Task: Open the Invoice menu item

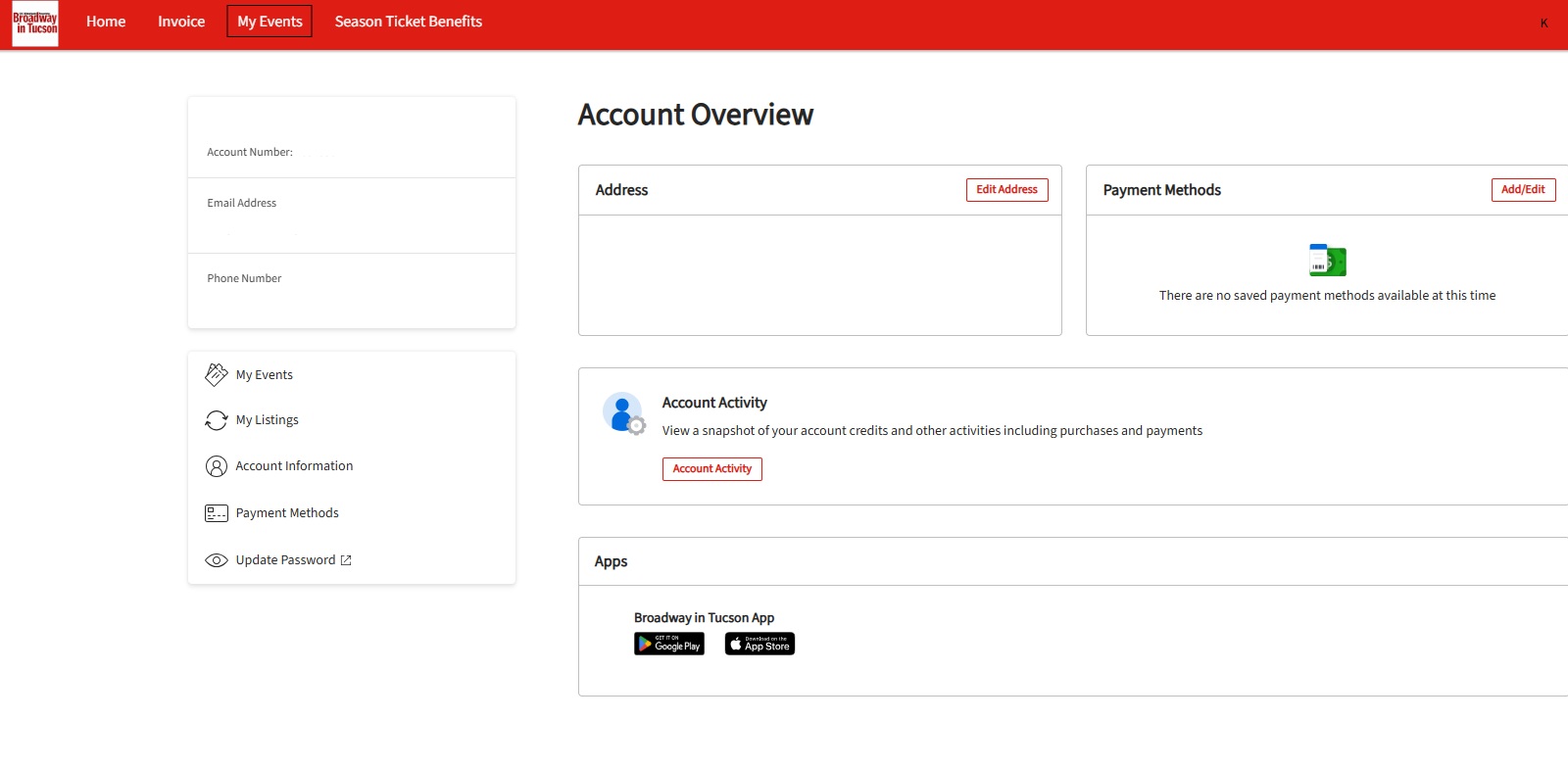Action: point(181,22)
